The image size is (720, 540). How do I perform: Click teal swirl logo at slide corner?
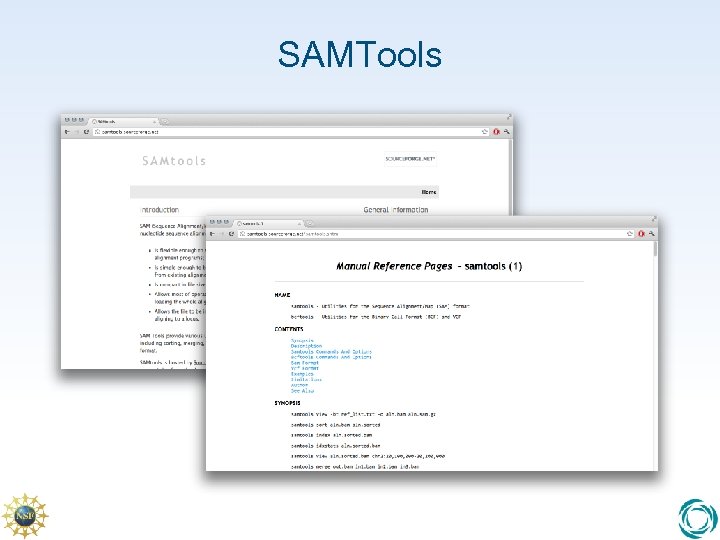click(698, 519)
